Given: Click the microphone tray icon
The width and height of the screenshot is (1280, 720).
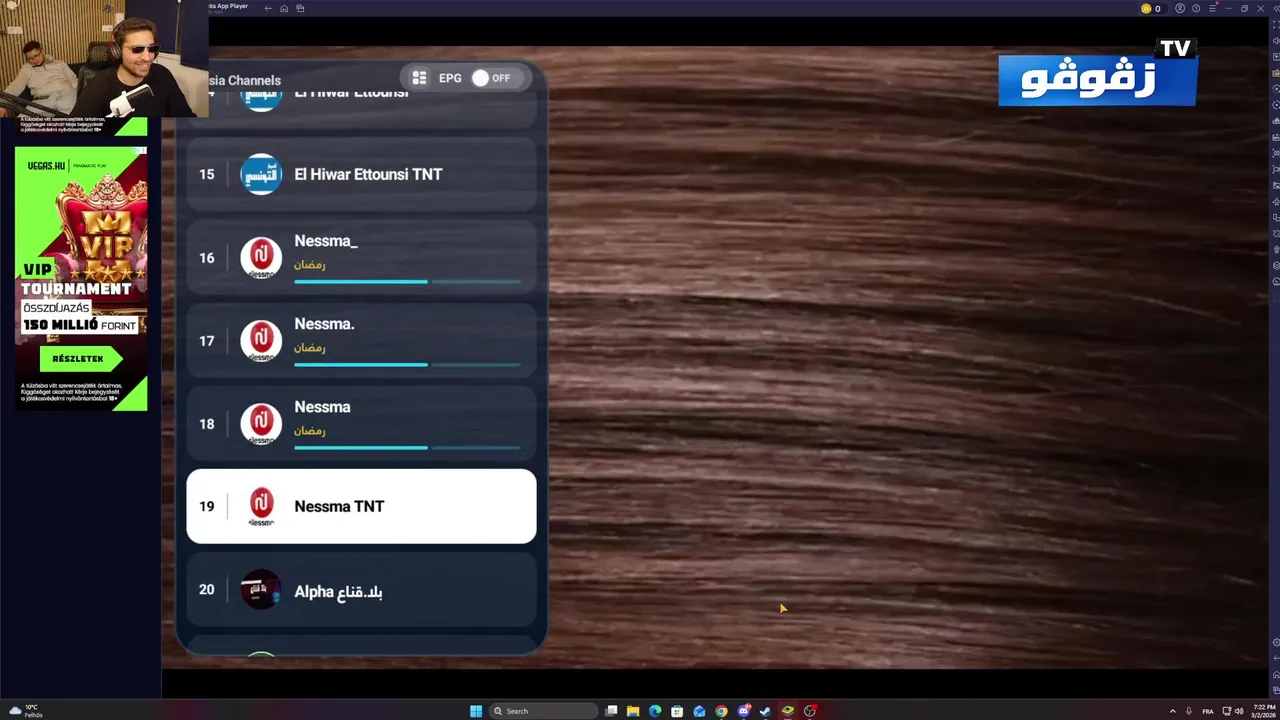Looking at the screenshot, I should pyautogui.click(x=1189, y=711).
